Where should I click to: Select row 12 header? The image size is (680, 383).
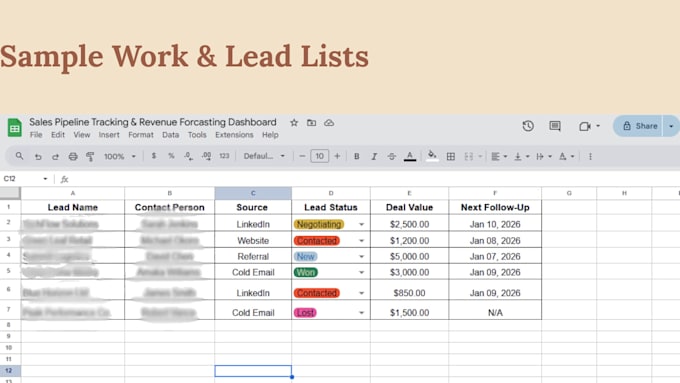tap(10, 371)
